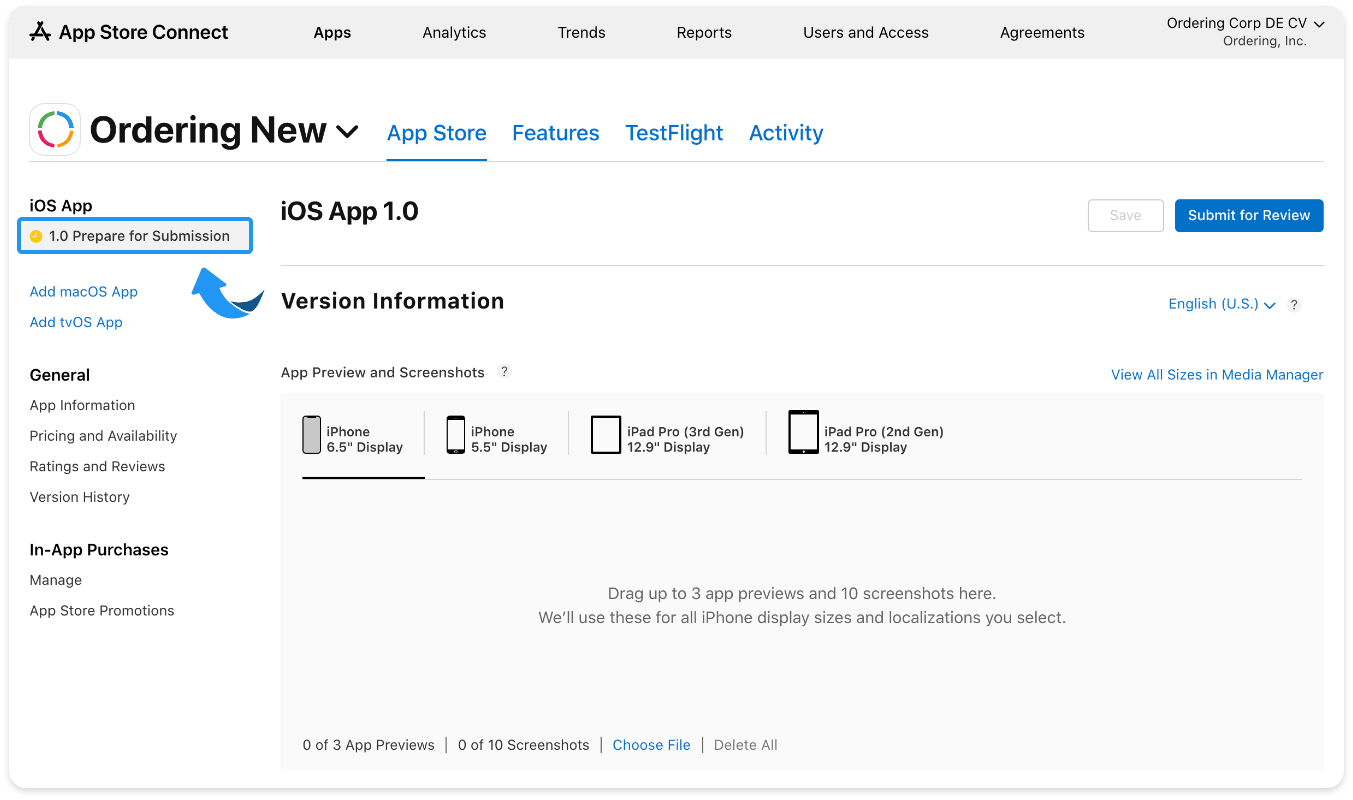The height and width of the screenshot is (800, 1353).
Task: Switch to the Features tab
Action: pos(556,133)
